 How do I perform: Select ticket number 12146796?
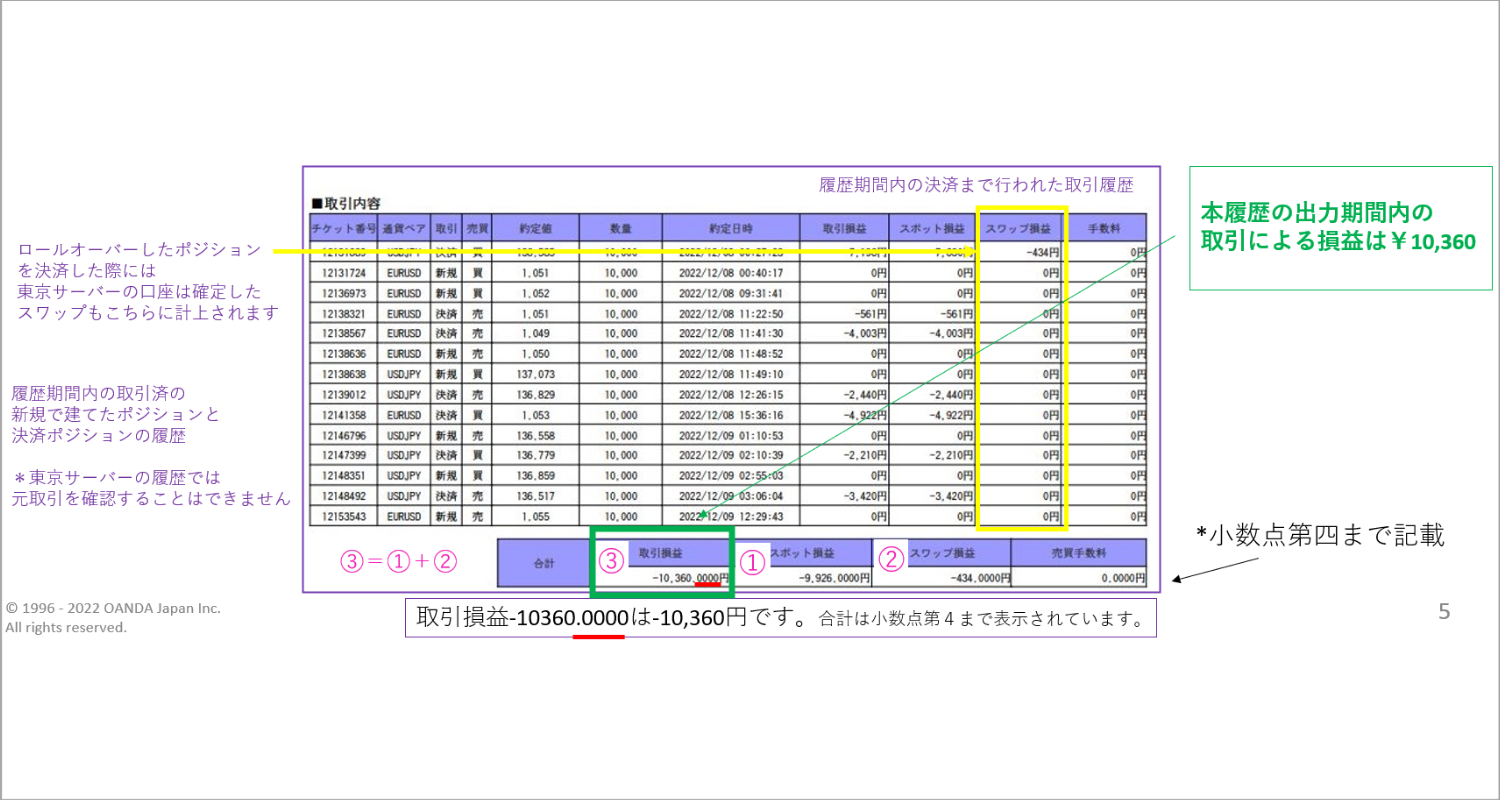[x=344, y=435]
